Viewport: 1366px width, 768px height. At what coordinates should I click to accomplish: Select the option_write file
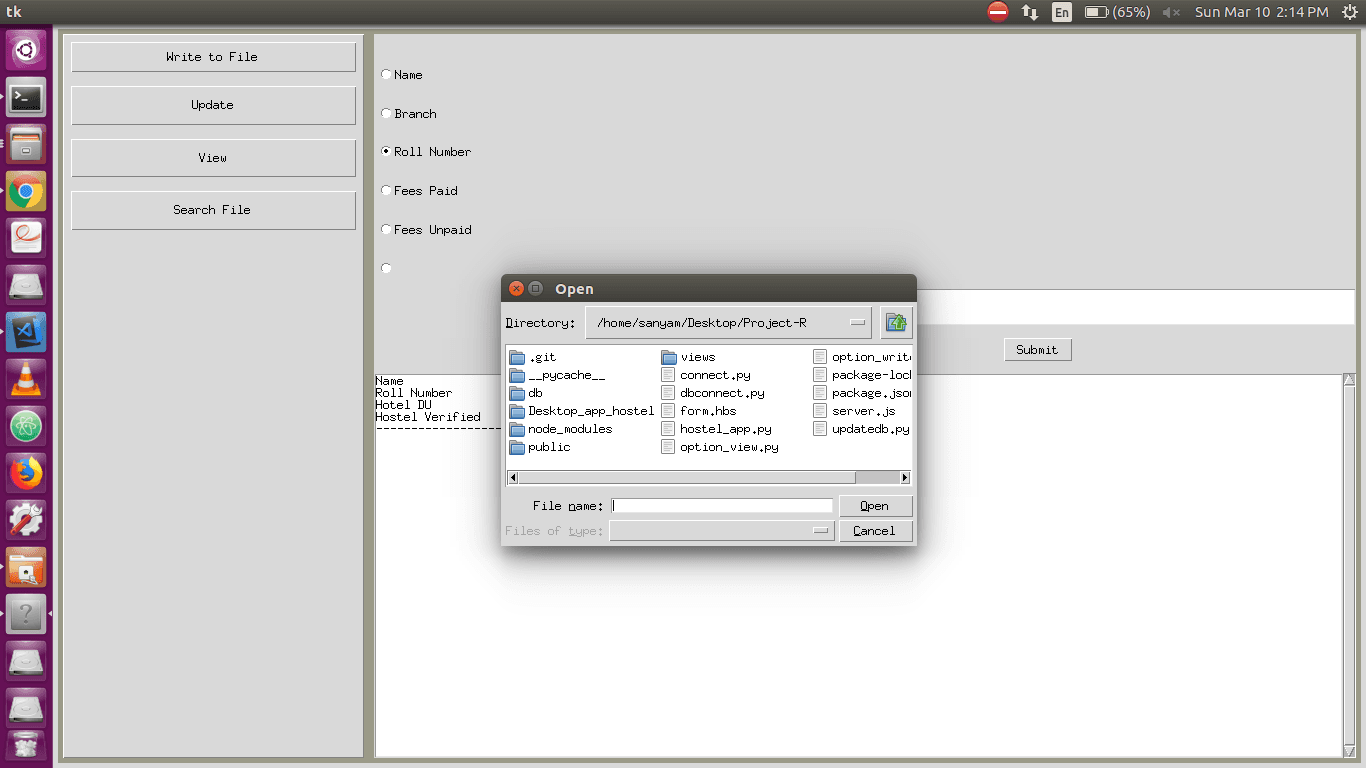[862, 357]
